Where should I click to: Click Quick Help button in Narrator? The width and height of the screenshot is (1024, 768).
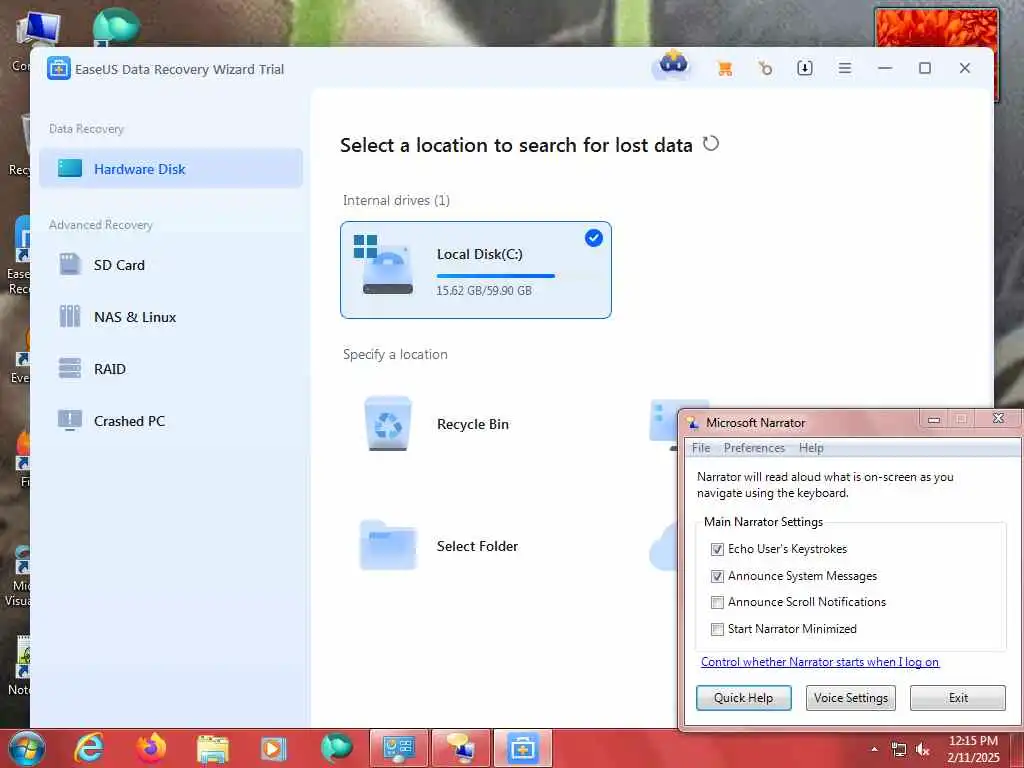tap(743, 697)
